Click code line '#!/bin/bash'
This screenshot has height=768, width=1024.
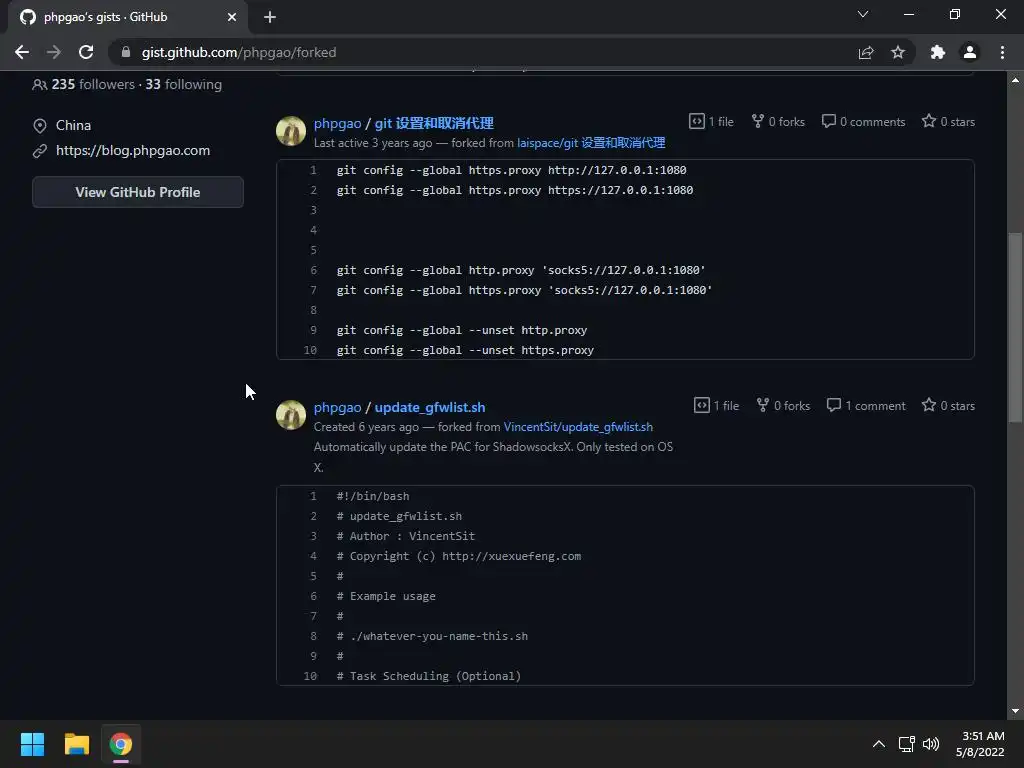point(373,496)
